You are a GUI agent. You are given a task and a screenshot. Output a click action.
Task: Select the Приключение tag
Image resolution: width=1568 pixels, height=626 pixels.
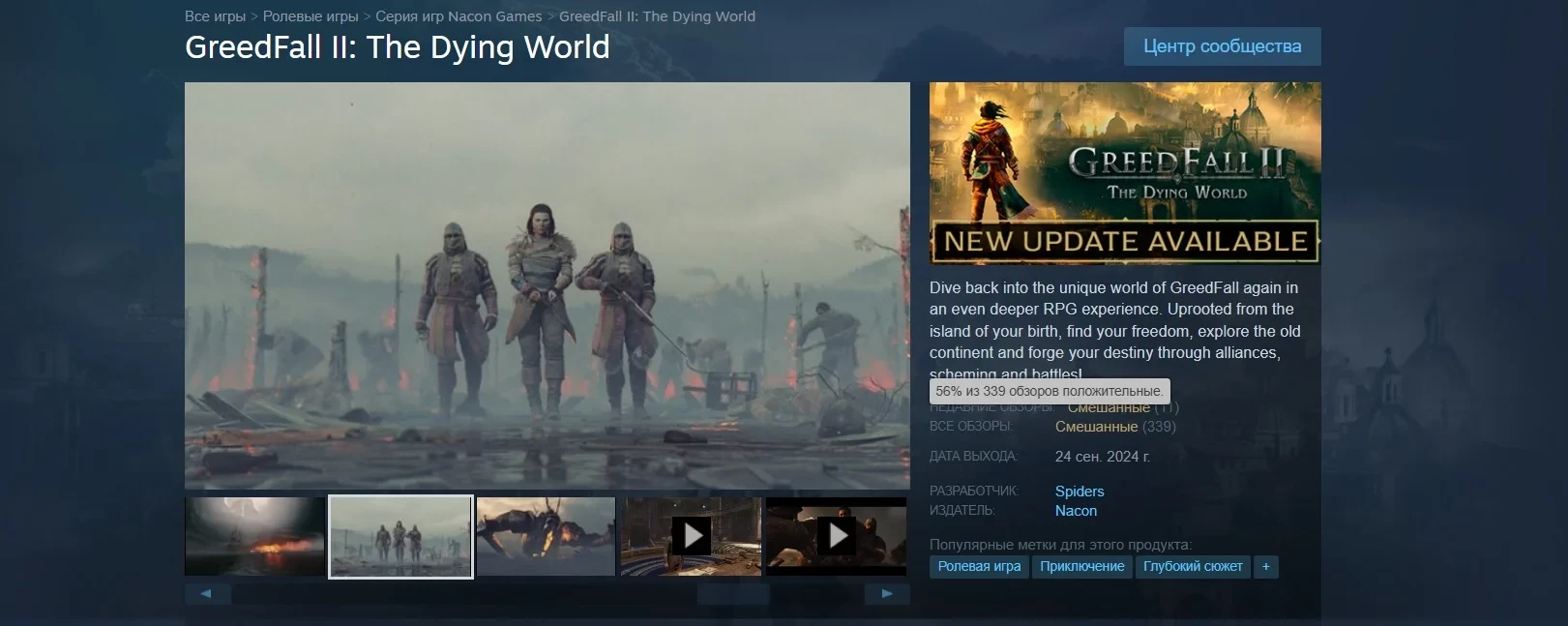1081,567
